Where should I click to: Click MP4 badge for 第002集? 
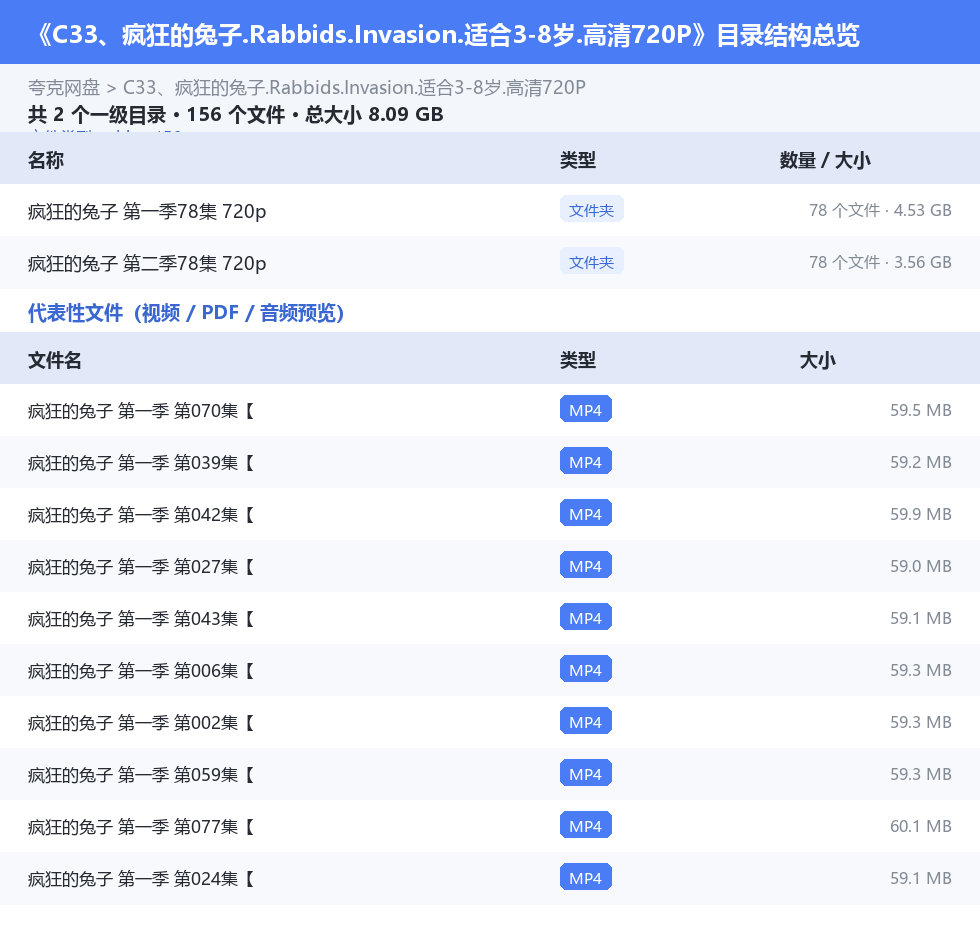[586, 721]
